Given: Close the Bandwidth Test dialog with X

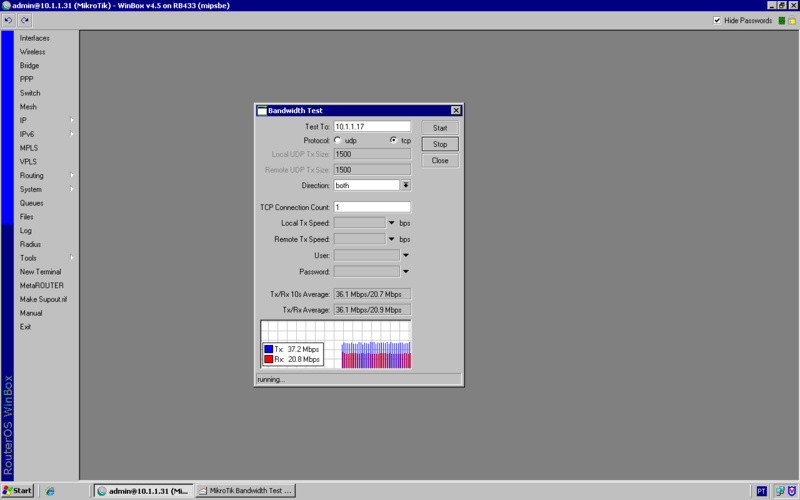Looking at the screenshot, I should coord(456,110).
